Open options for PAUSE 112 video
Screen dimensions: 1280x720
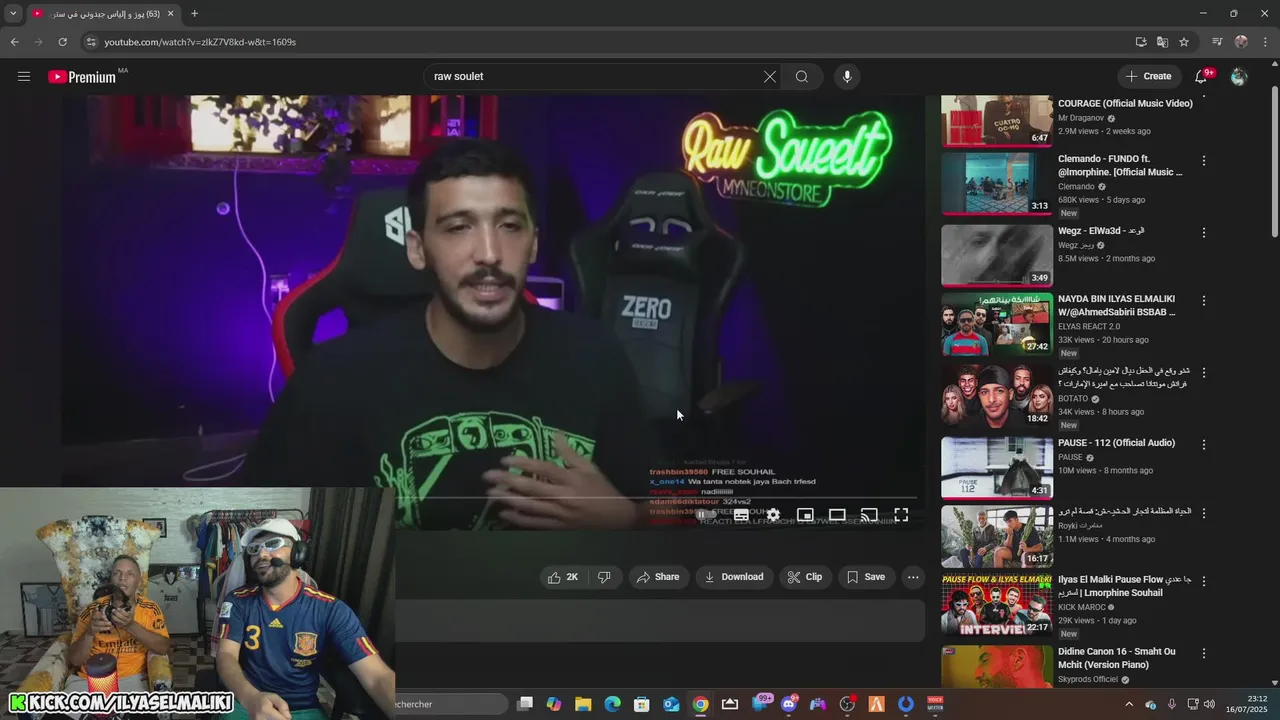pyautogui.click(x=1204, y=444)
